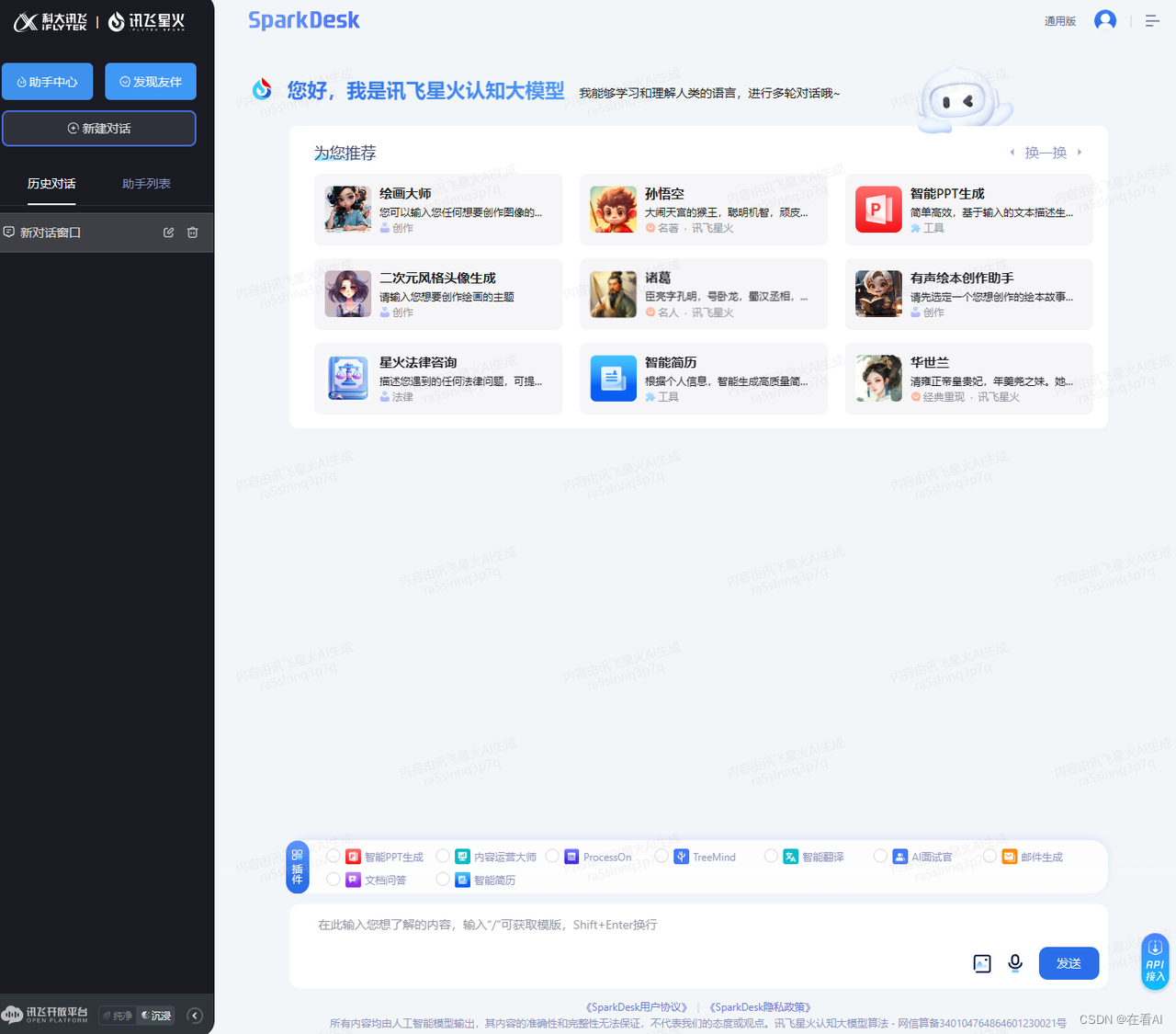
Task: Enable the ProcessOn plugin radio button
Action: coord(552,856)
